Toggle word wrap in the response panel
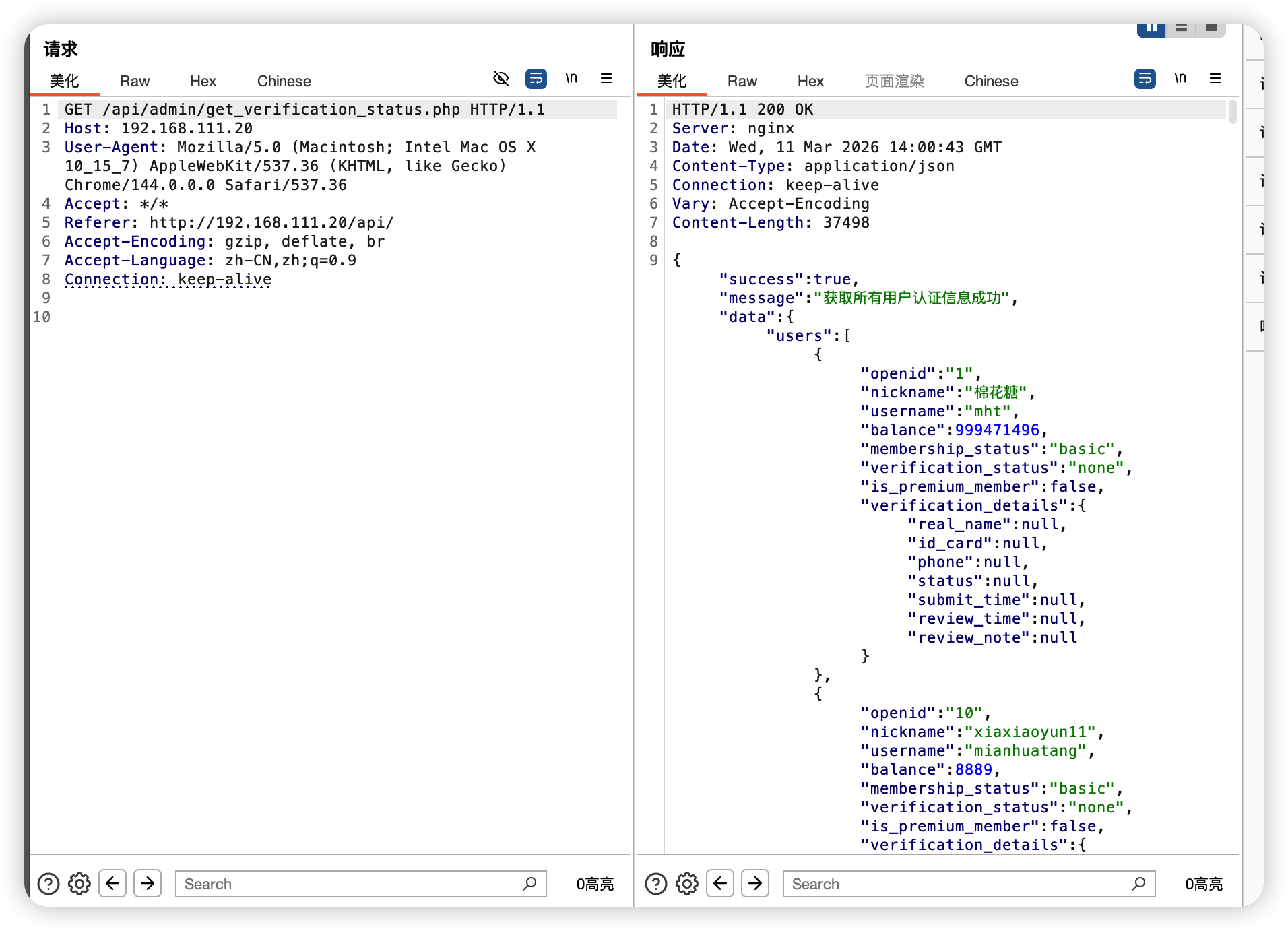1288x931 pixels. point(1145,79)
